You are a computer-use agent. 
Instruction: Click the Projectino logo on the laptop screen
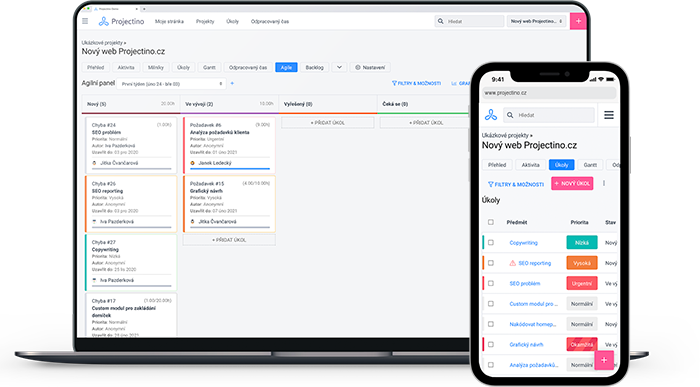coord(121,21)
